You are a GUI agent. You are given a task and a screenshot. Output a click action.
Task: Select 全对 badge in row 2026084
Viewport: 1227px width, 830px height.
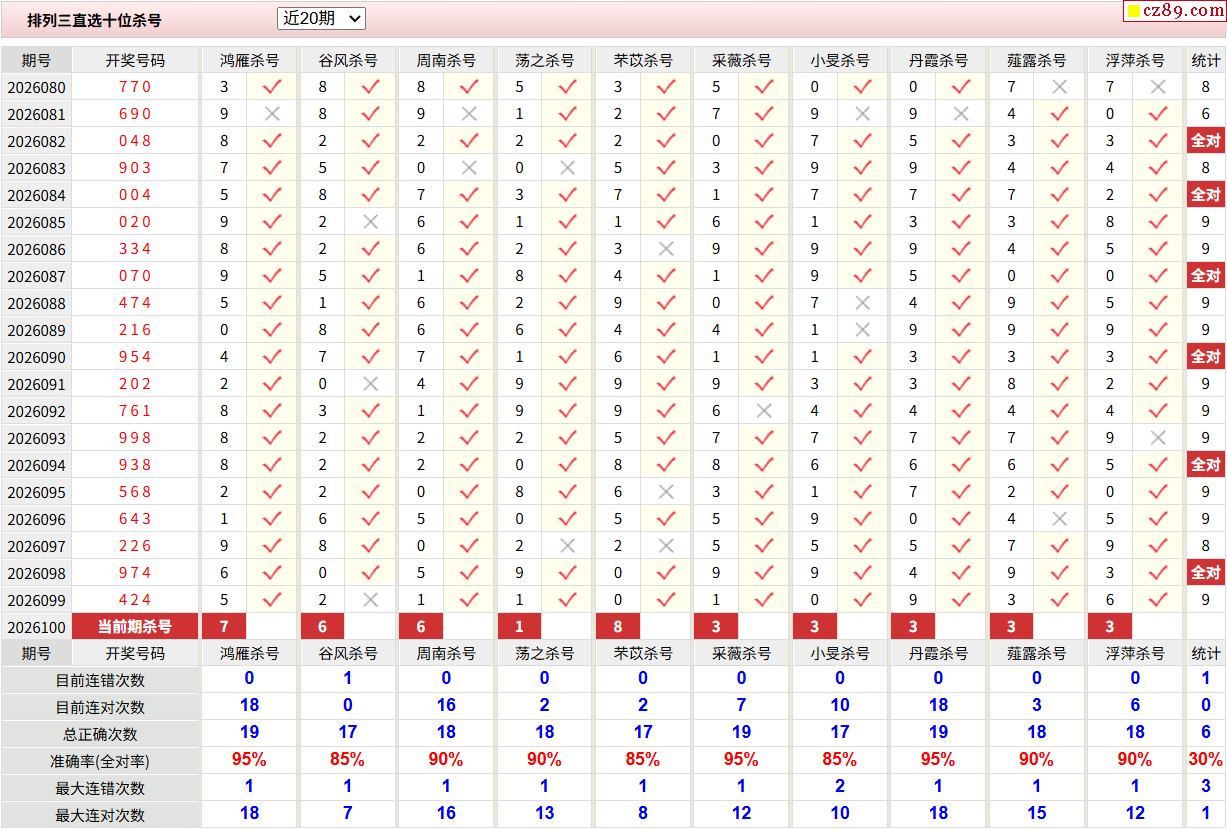tap(1206, 195)
